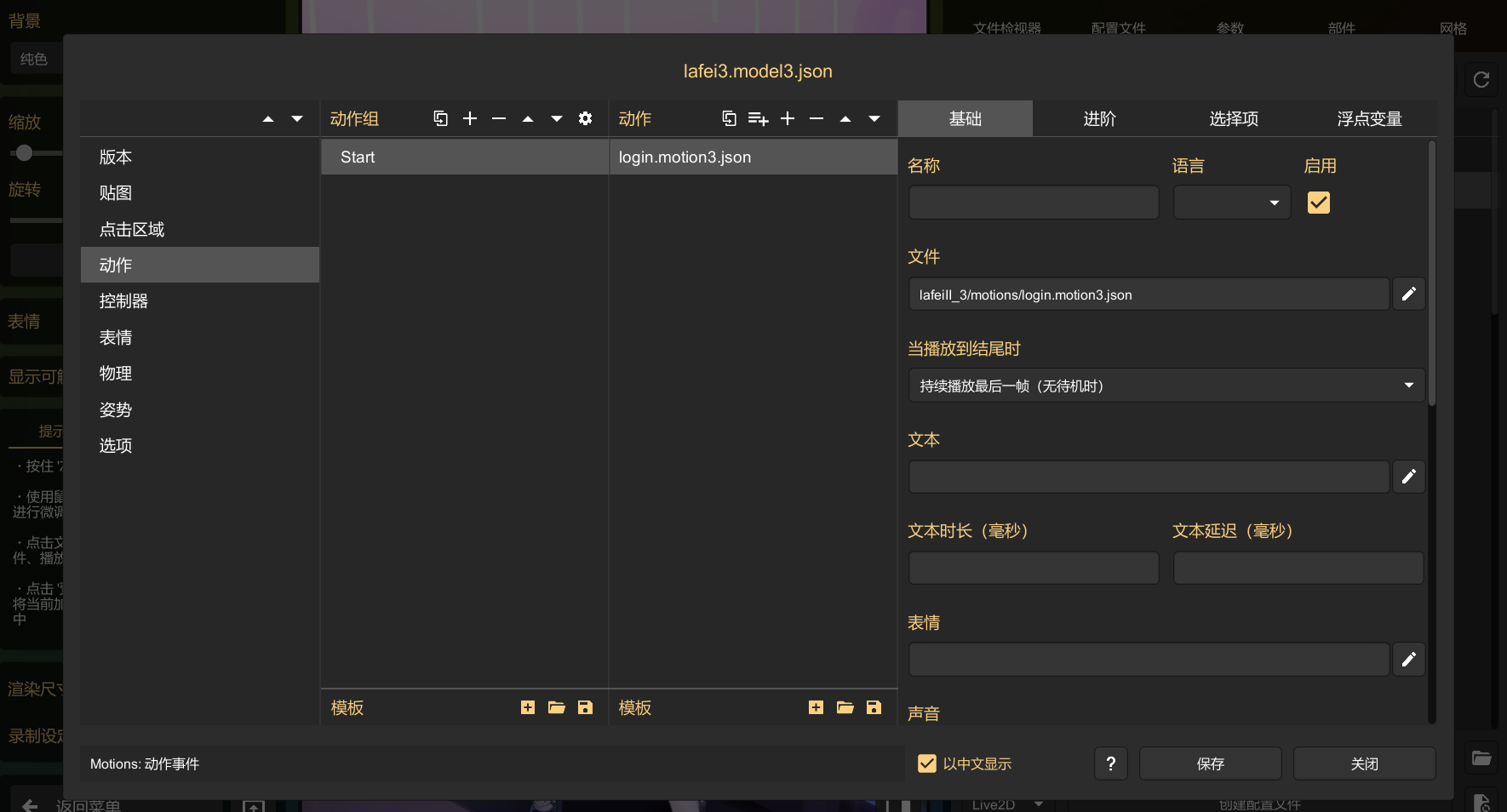This screenshot has width=1507, height=812.
Task: Click the remove motion minus icon
Action: click(x=817, y=118)
